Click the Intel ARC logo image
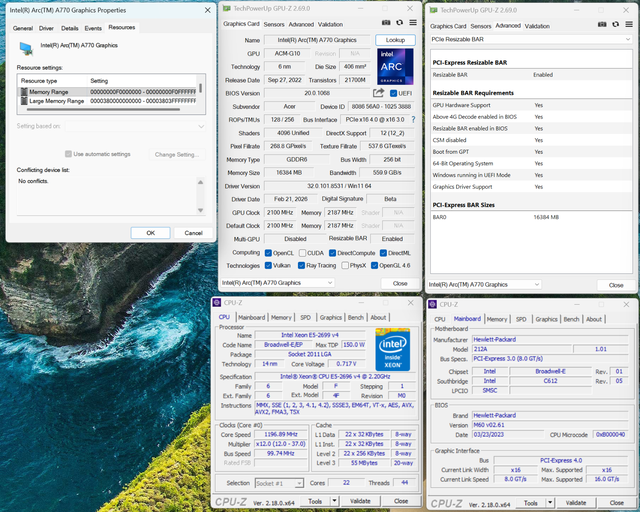The height and width of the screenshot is (512, 640). tap(395, 67)
